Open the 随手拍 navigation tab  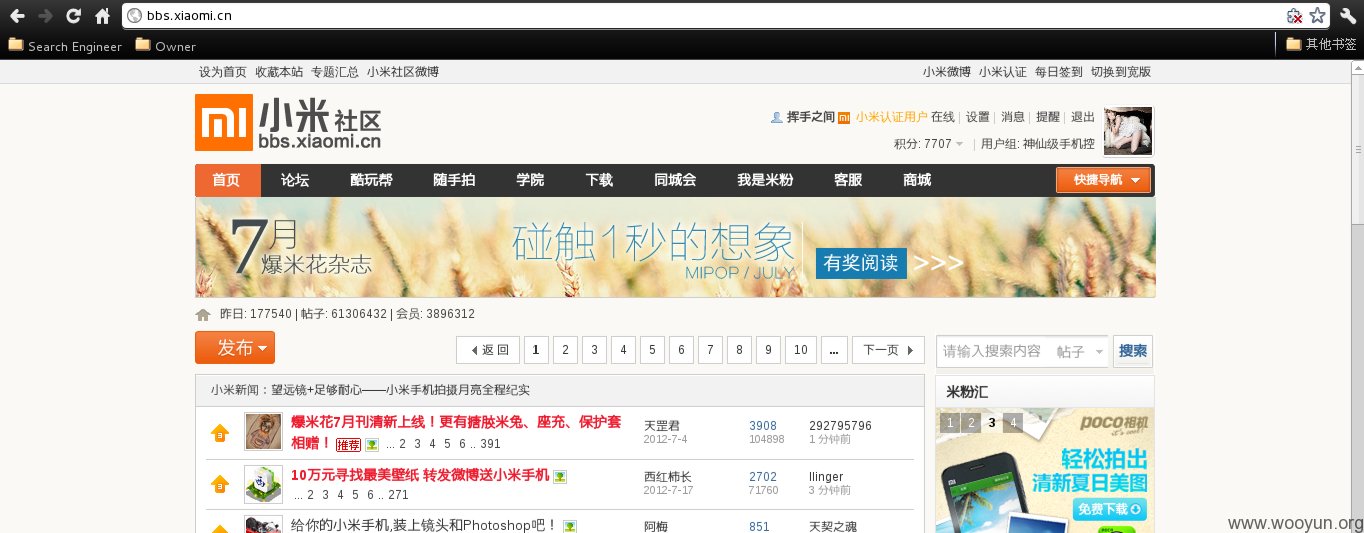click(x=454, y=180)
